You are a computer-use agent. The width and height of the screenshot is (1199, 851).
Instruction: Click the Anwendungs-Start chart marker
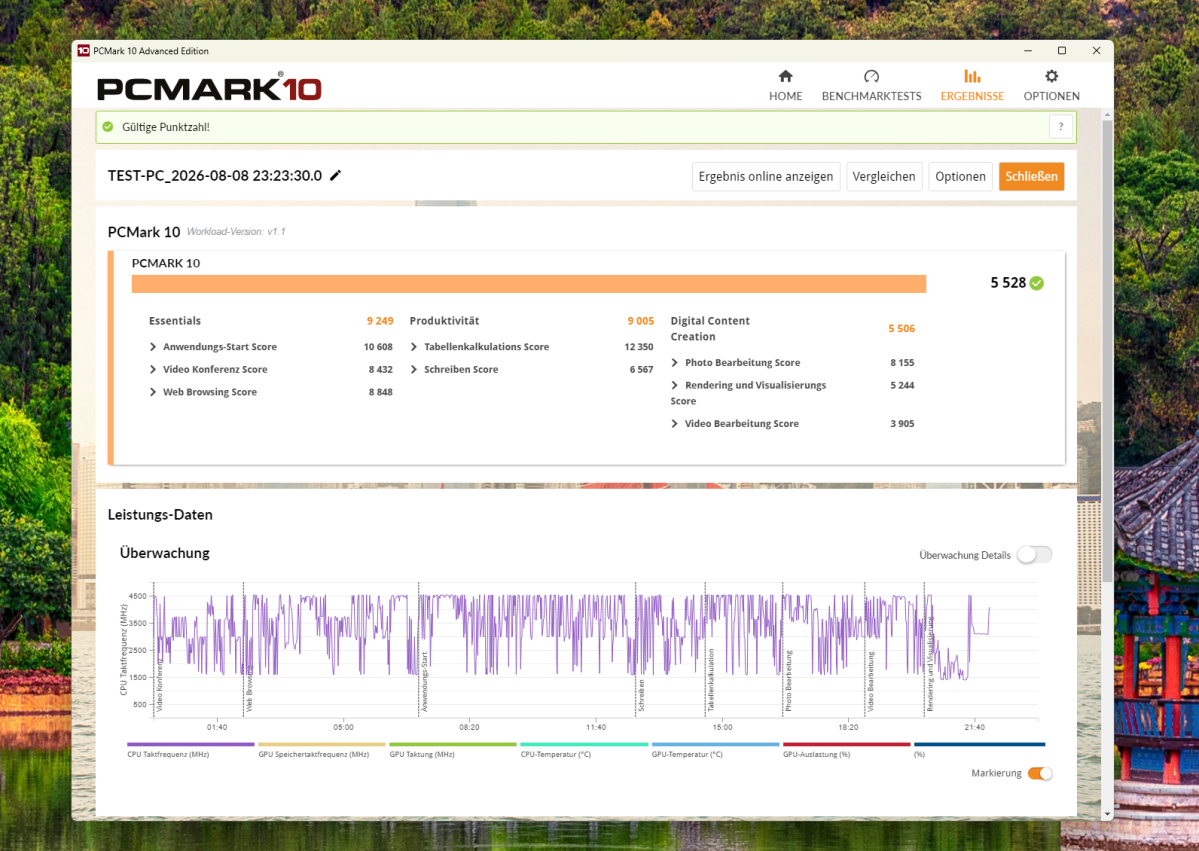coord(424,682)
